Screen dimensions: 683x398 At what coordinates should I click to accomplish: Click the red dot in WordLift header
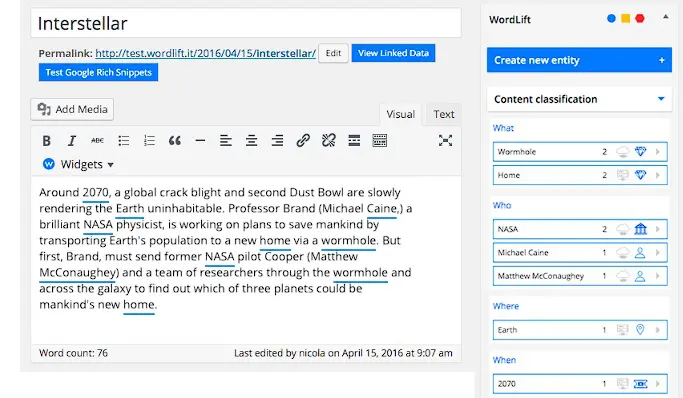click(x=639, y=18)
